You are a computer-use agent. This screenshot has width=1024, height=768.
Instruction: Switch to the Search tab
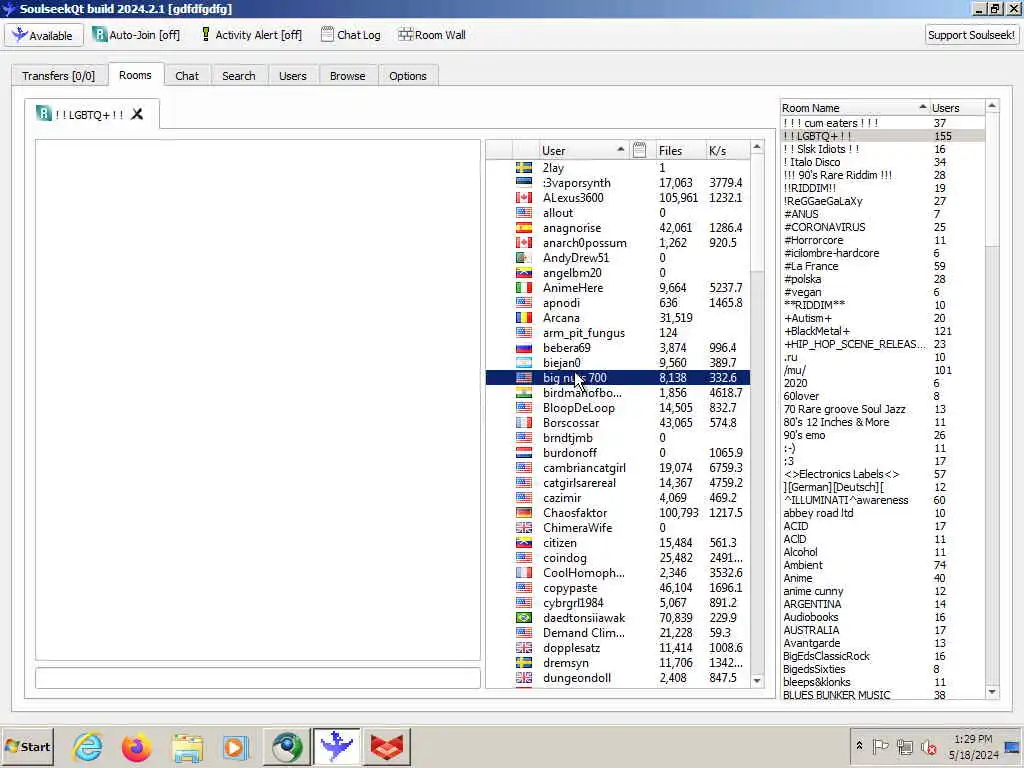click(238, 76)
